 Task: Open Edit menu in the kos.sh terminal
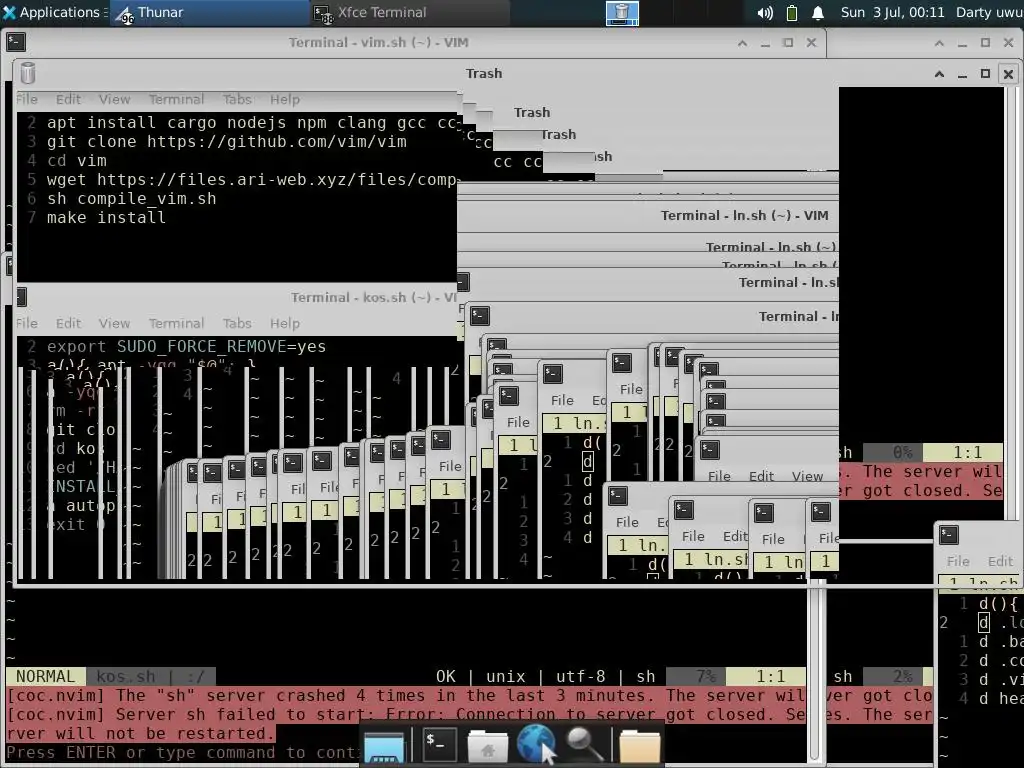(68, 323)
